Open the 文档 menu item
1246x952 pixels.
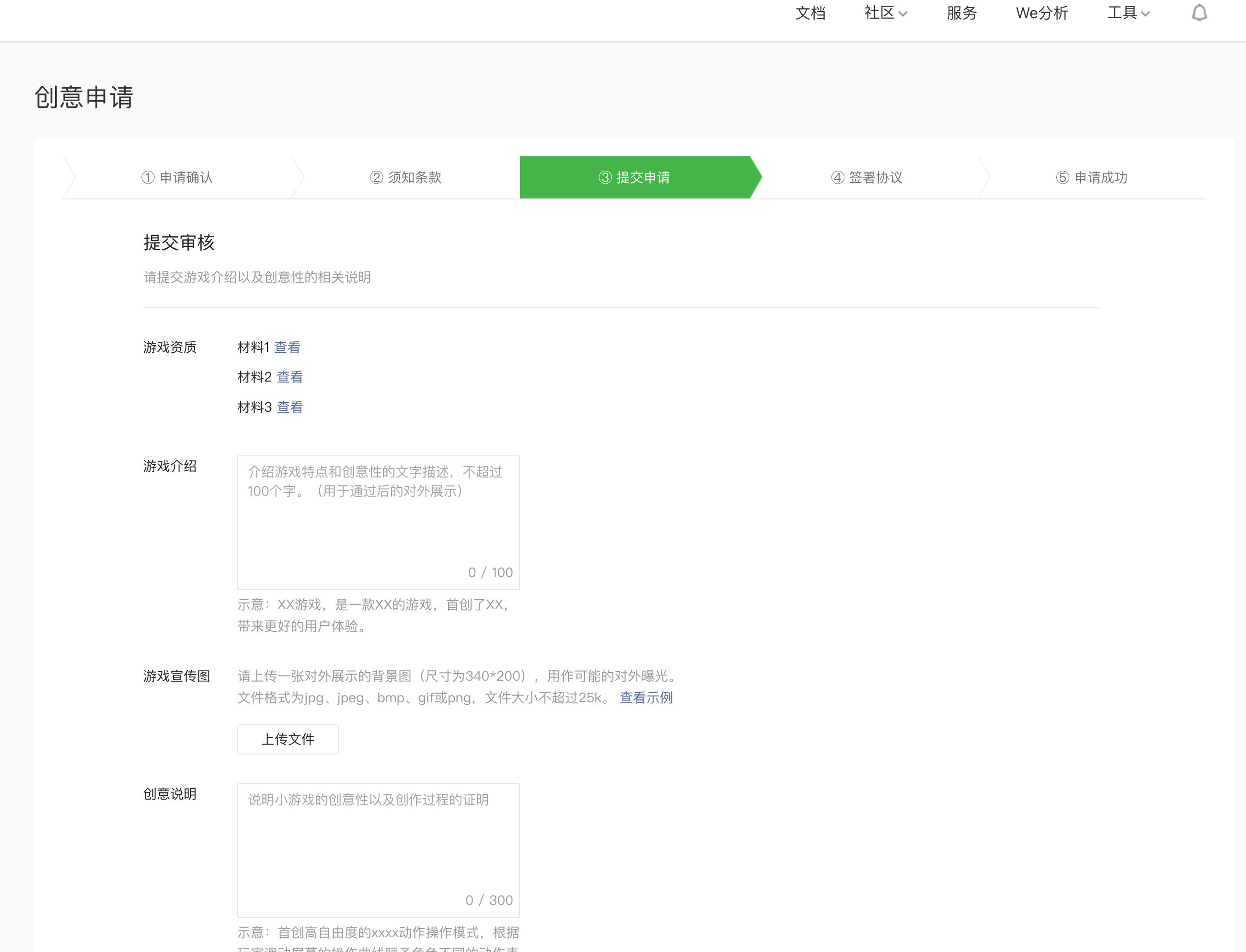click(x=810, y=13)
